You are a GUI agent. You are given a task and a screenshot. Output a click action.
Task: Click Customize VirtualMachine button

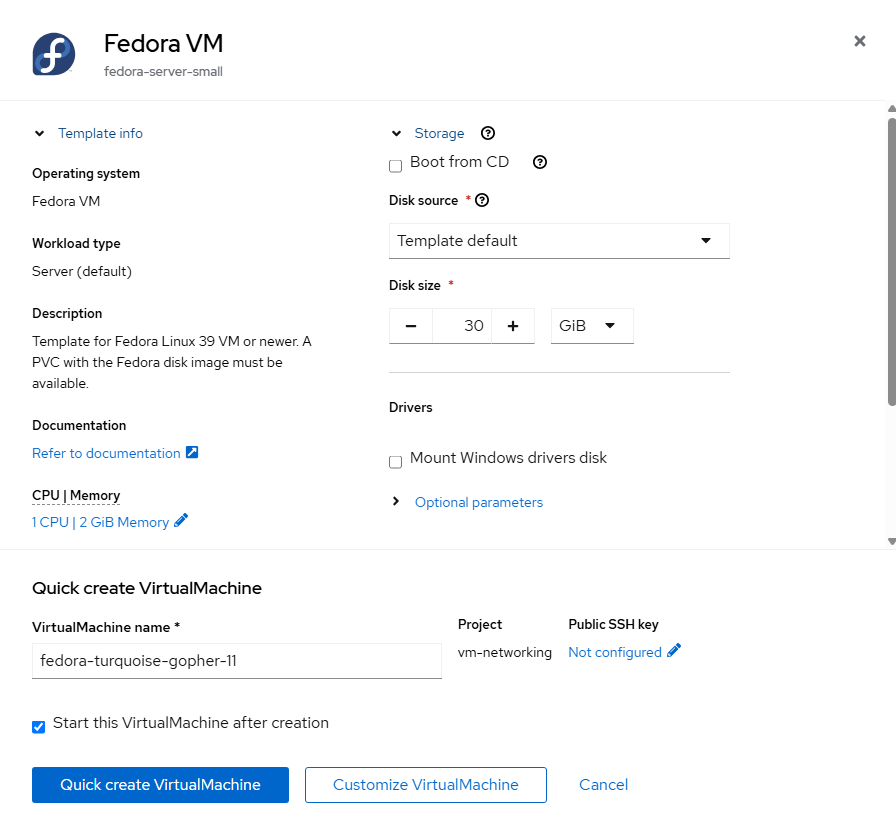tap(426, 785)
